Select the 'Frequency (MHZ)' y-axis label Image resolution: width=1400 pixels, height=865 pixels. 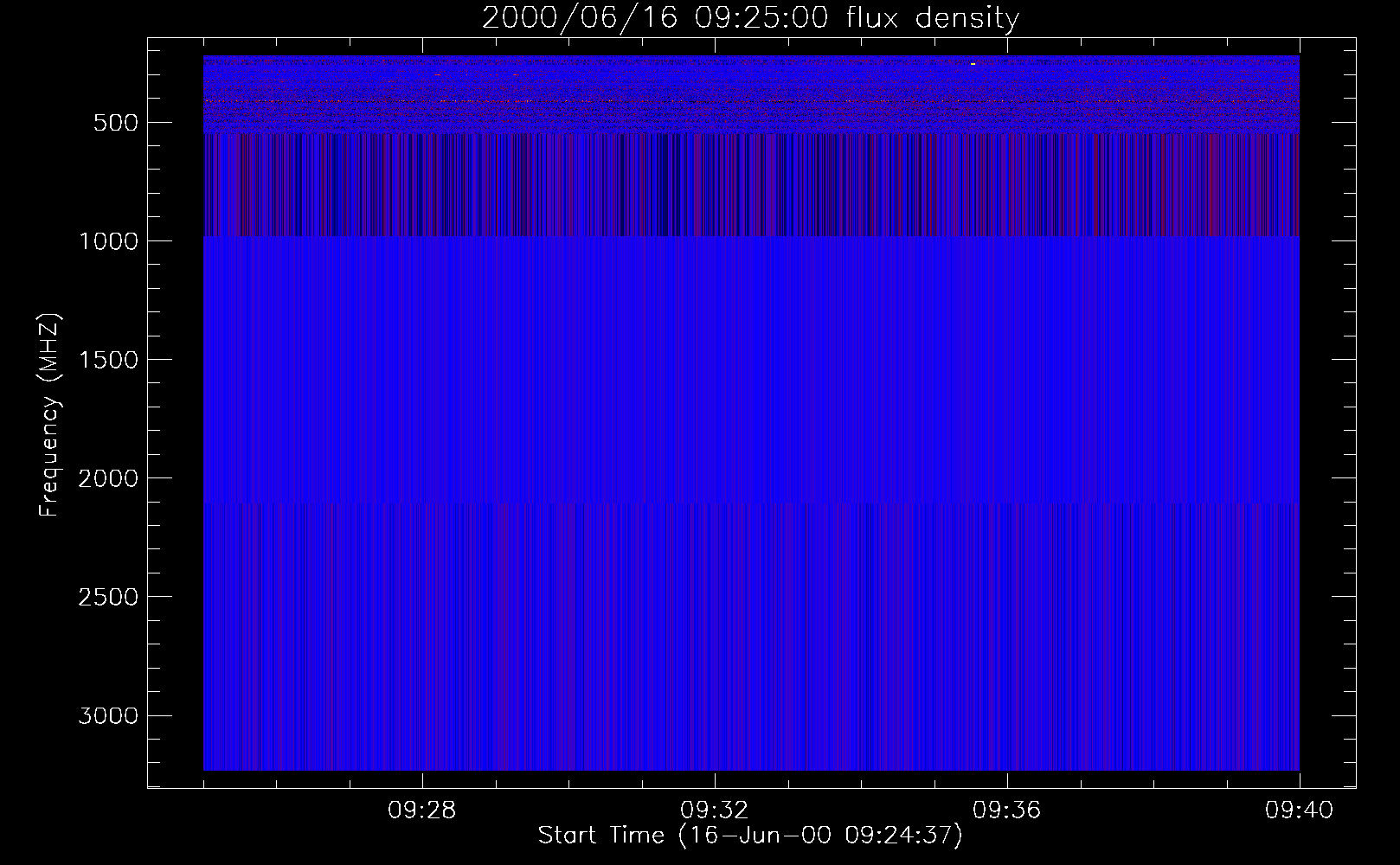pos(49,415)
